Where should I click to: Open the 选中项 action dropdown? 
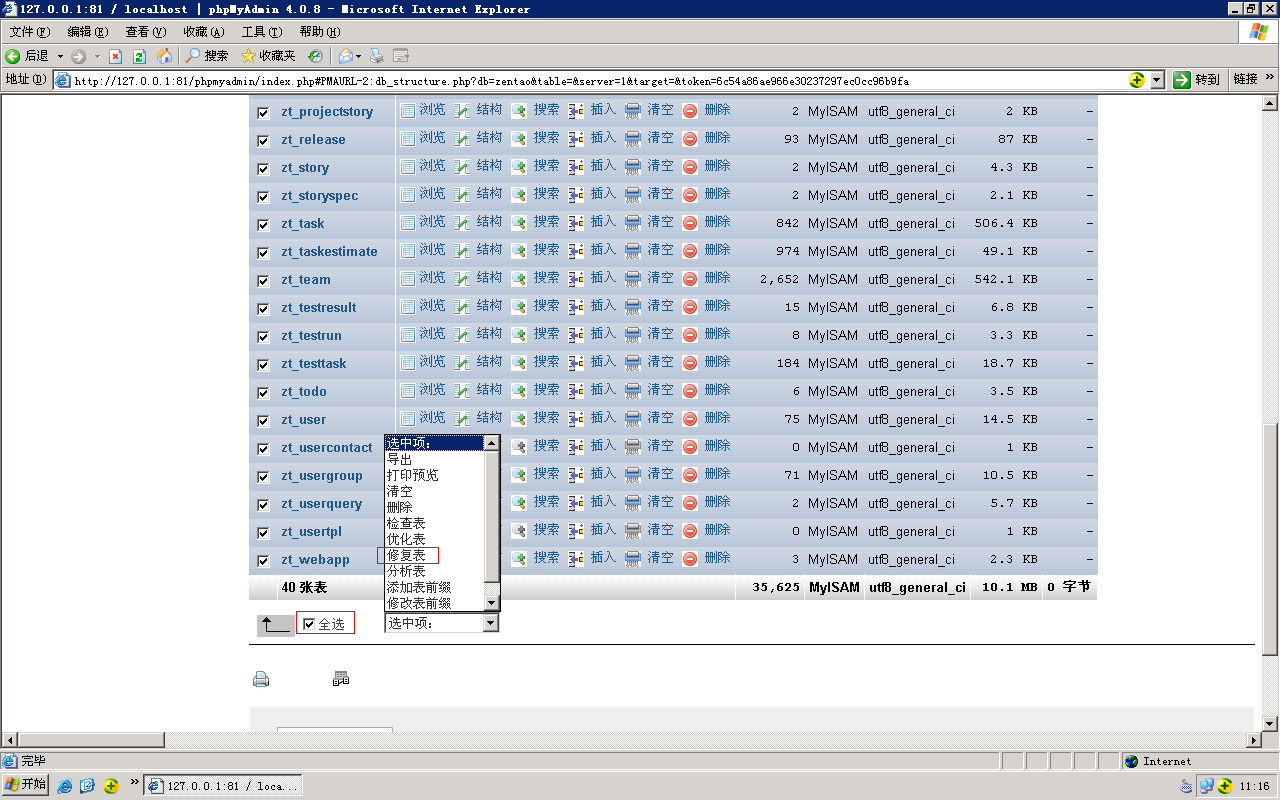click(441, 623)
